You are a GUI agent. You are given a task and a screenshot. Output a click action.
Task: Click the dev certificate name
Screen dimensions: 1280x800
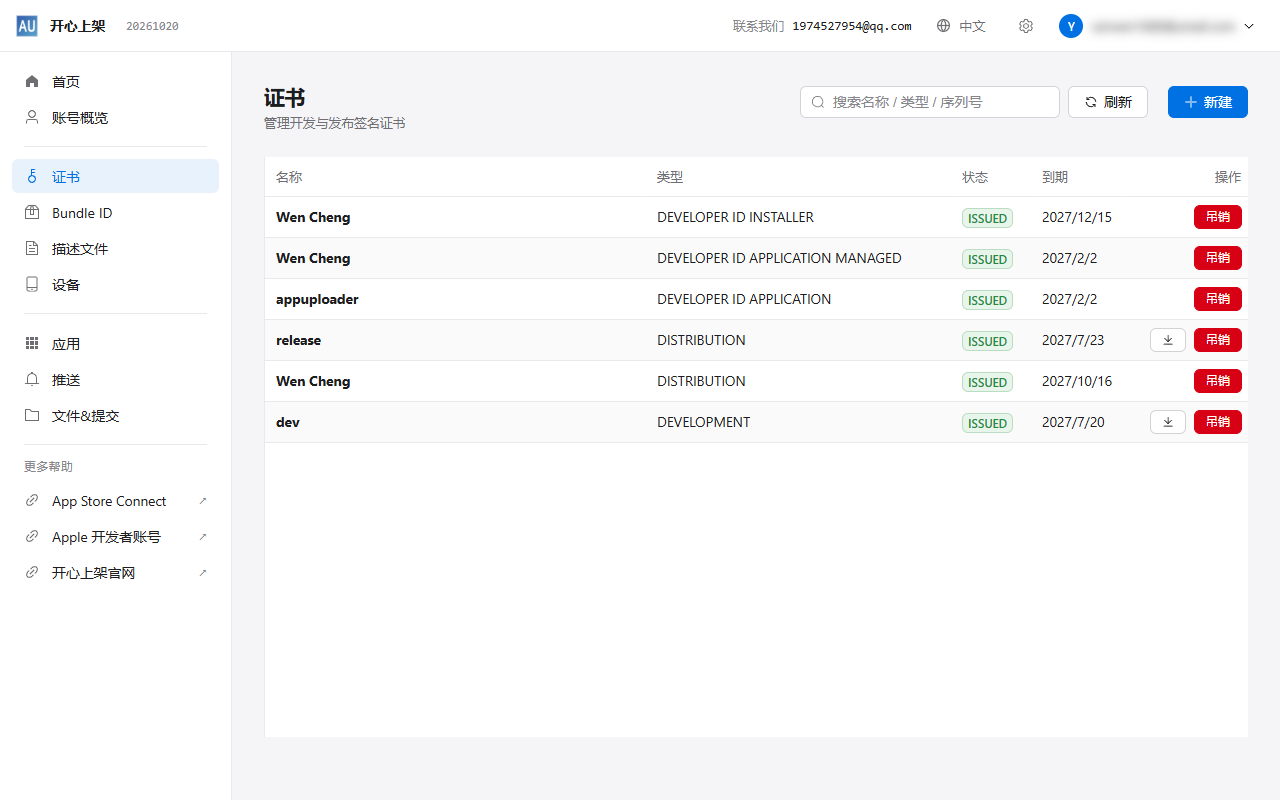tap(288, 422)
